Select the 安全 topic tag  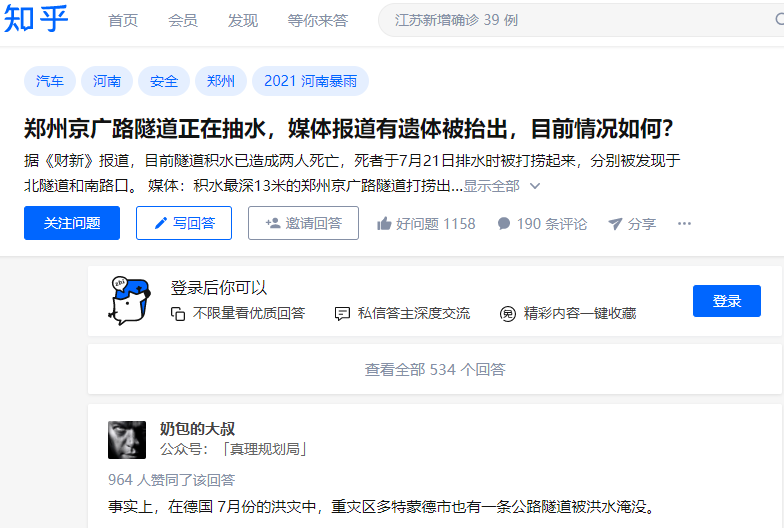tap(164, 81)
